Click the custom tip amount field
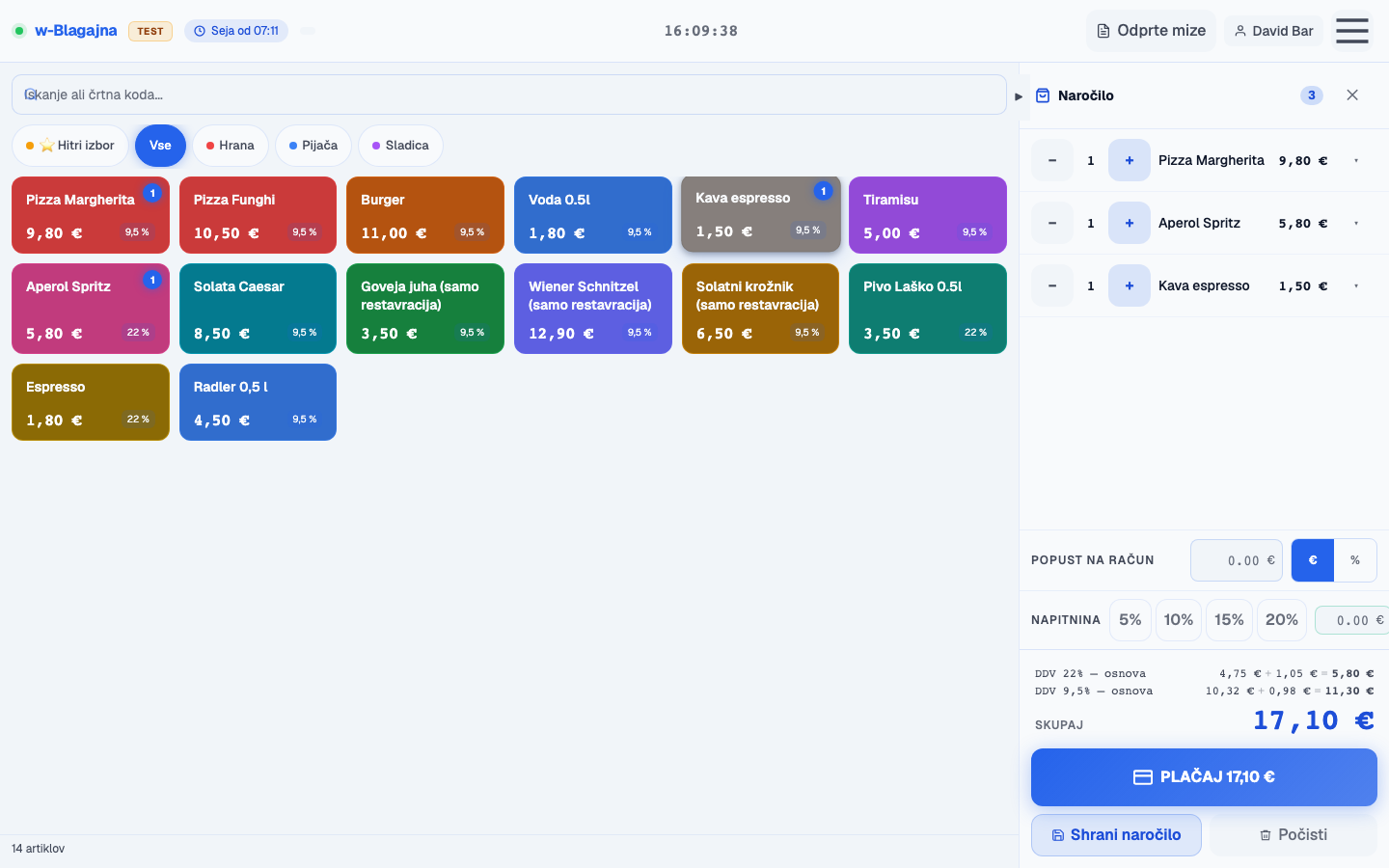The width and height of the screenshot is (1389, 868). 1351,620
